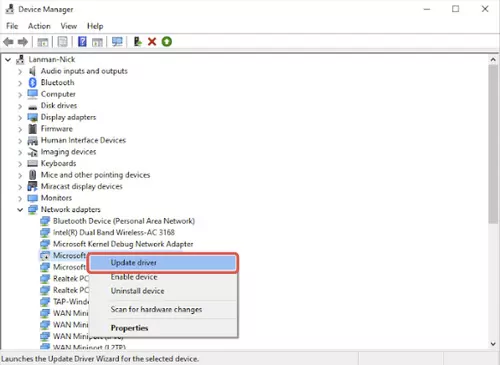
Task: Expand the Monitors category
Action: click(20, 198)
